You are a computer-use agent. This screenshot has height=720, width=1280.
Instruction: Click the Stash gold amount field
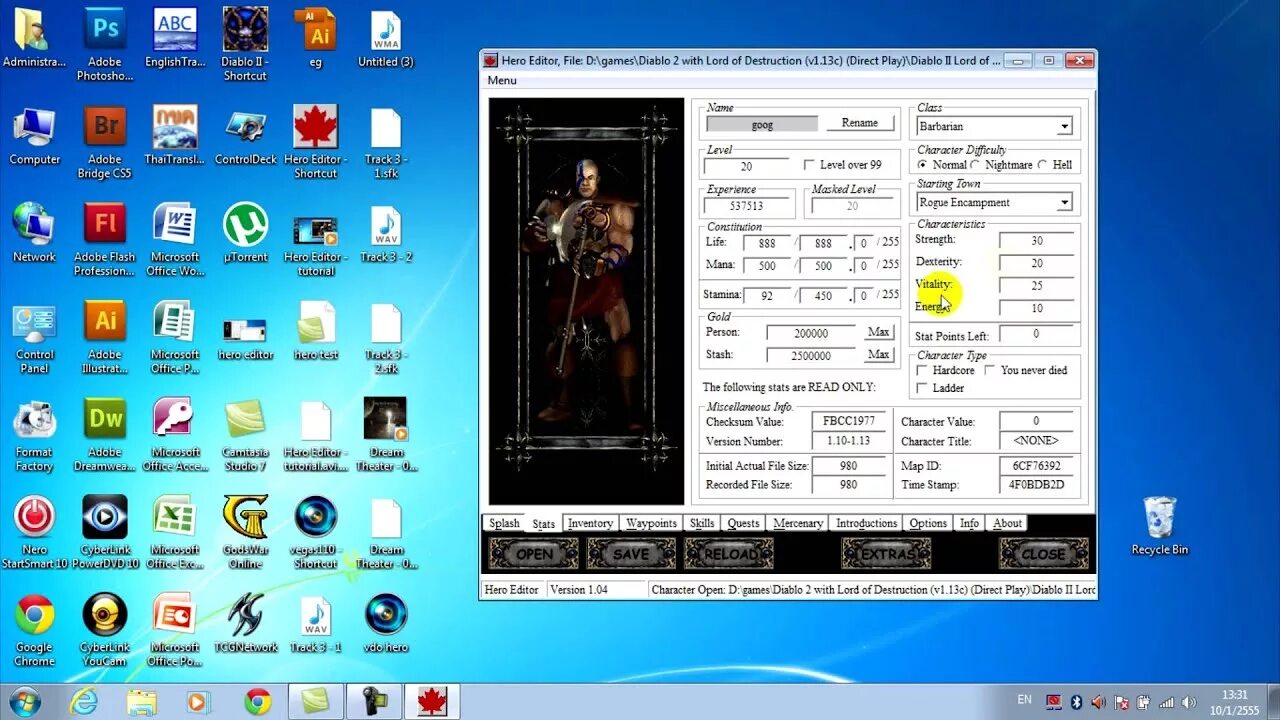pyautogui.click(x=811, y=355)
